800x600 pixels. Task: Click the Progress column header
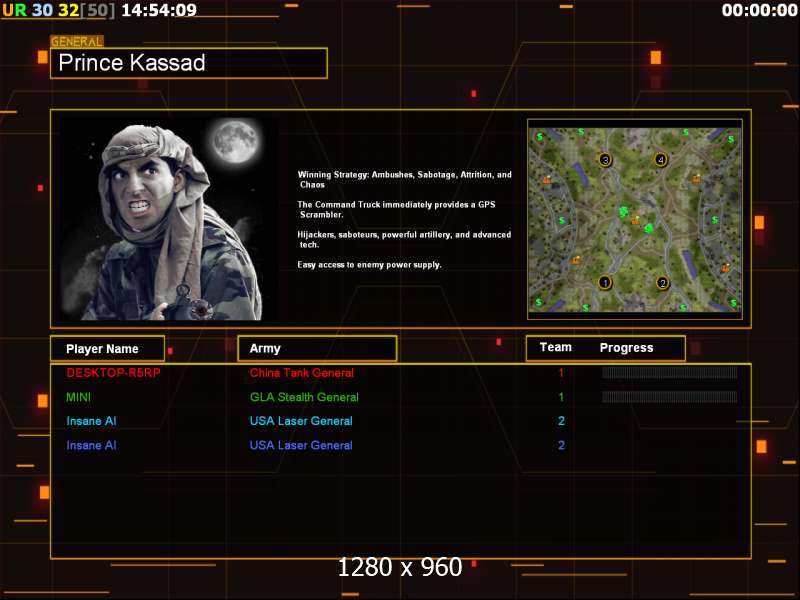(x=627, y=348)
